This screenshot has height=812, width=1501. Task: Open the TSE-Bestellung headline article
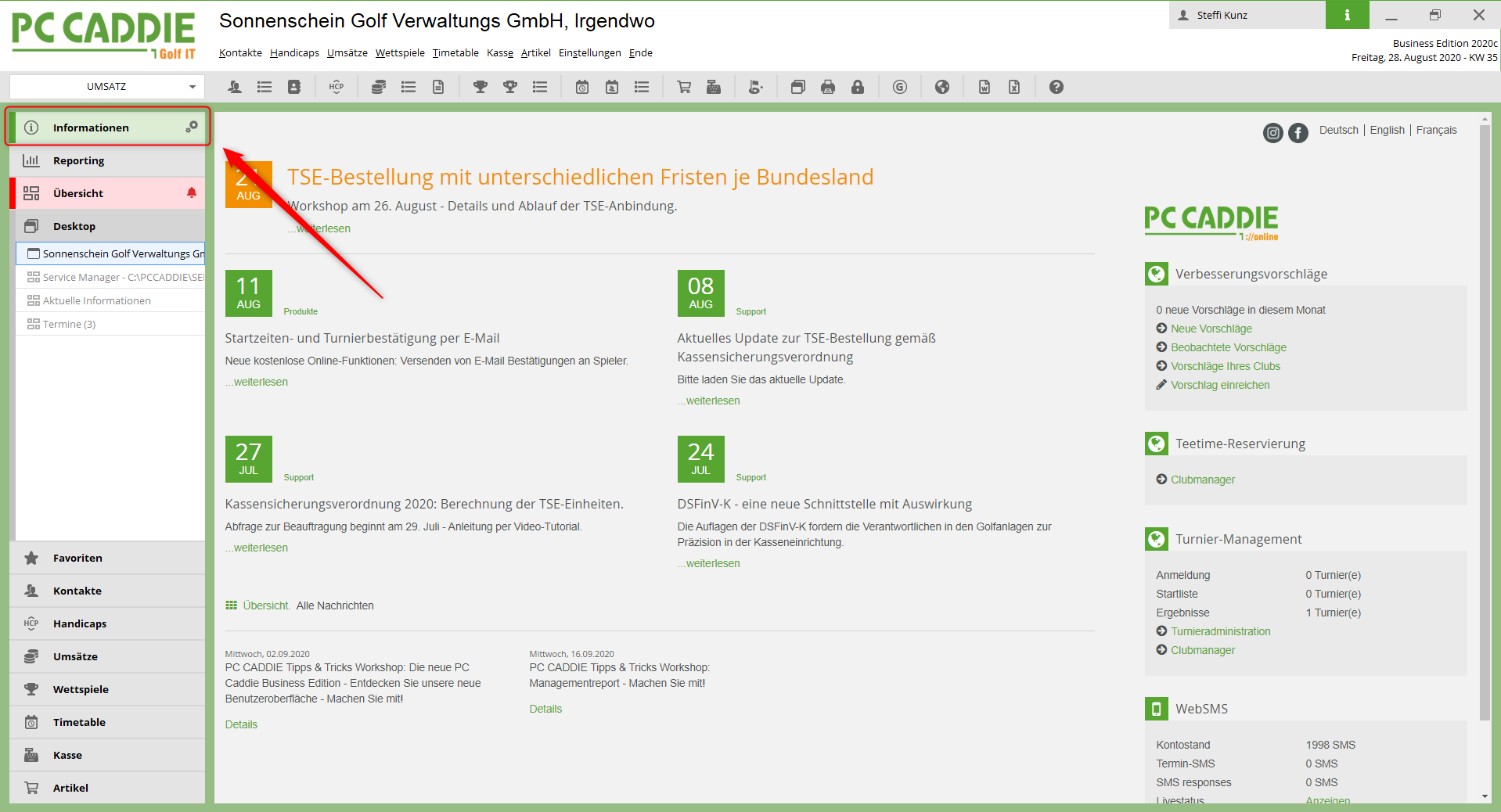(x=580, y=177)
